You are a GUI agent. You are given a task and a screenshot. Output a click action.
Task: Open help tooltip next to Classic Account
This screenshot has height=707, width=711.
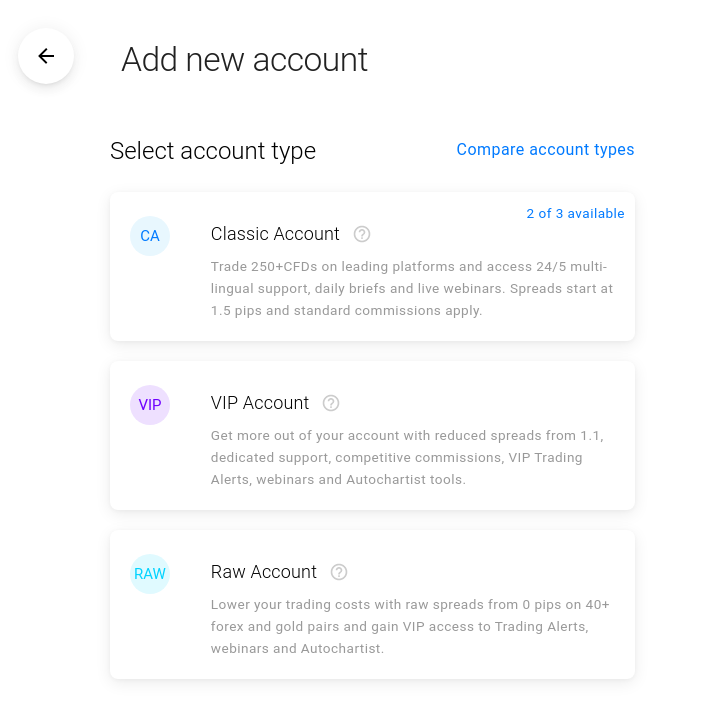click(x=362, y=234)
